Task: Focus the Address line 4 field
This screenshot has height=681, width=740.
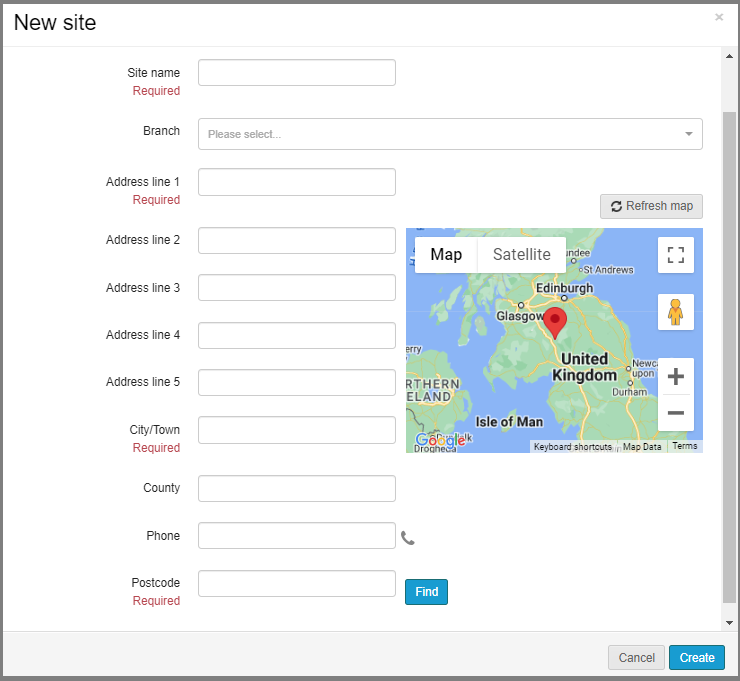Action: coord(297,336)
